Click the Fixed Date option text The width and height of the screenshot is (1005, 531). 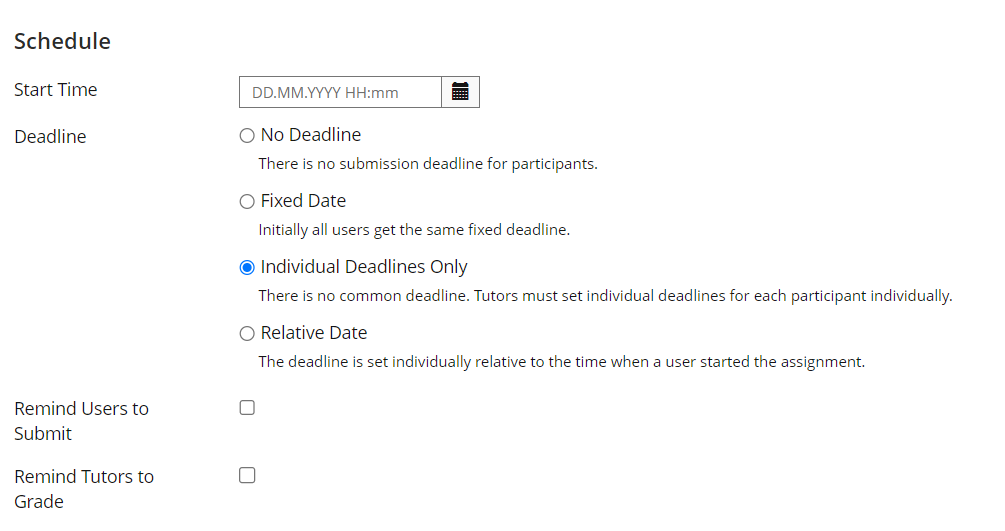303,201
